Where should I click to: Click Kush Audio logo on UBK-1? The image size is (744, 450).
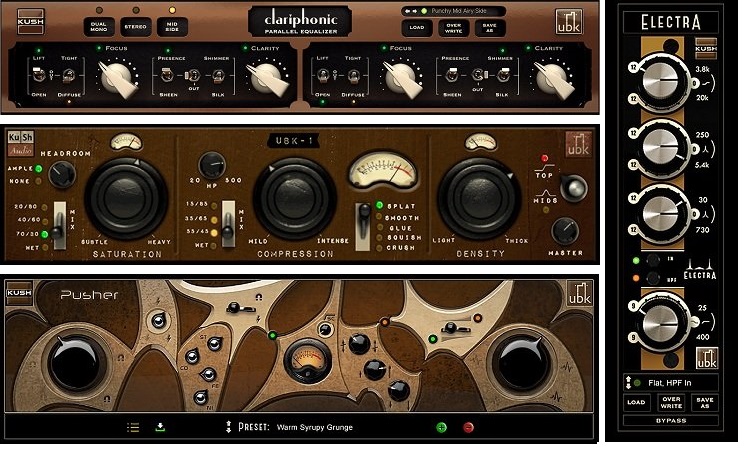pos(21,143)
